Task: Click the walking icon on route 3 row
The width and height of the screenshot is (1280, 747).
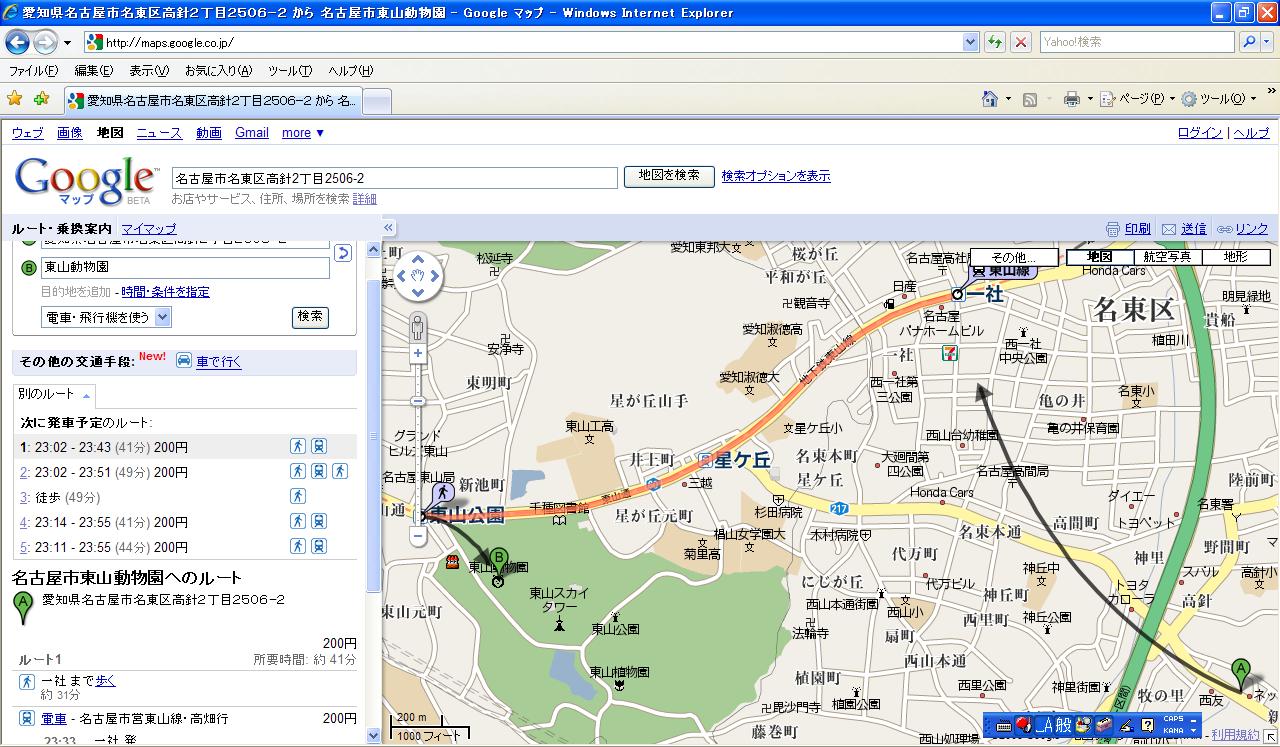Action: 298,496
